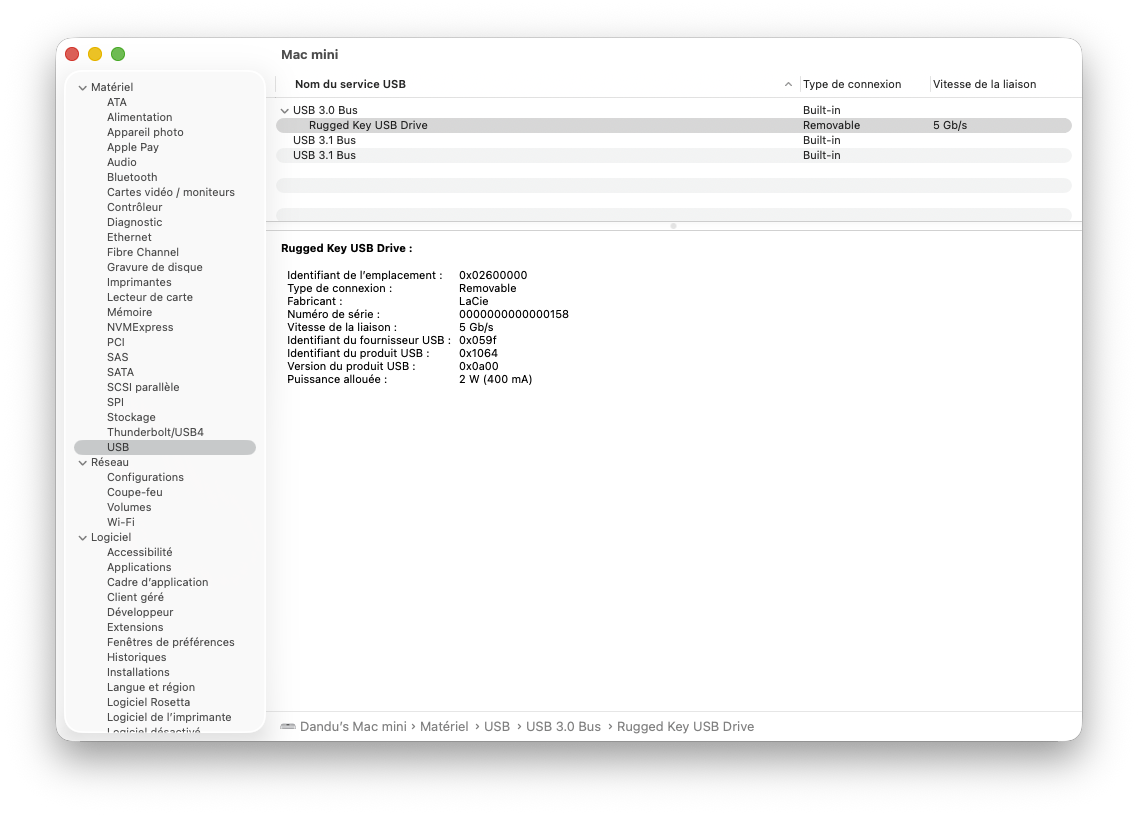
Task: Select the first USB 3.1 Bus row
Action: pos(674,141)
